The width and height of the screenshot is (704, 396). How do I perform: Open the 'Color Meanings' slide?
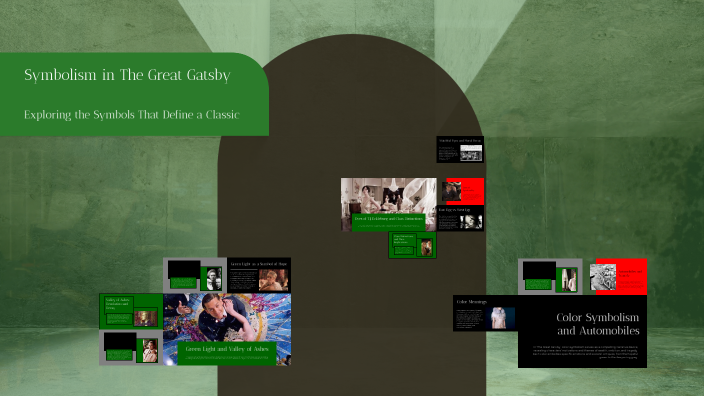[485, 313]
